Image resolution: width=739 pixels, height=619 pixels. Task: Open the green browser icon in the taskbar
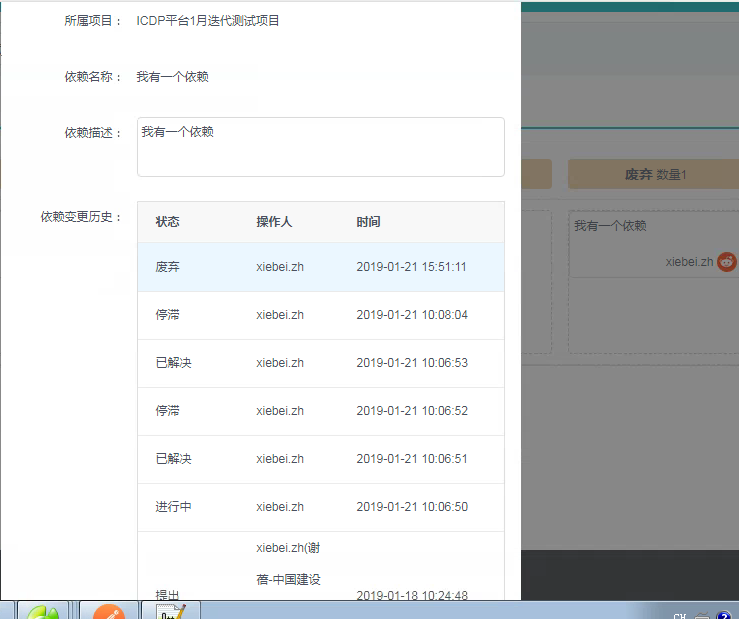coord(43,611)
